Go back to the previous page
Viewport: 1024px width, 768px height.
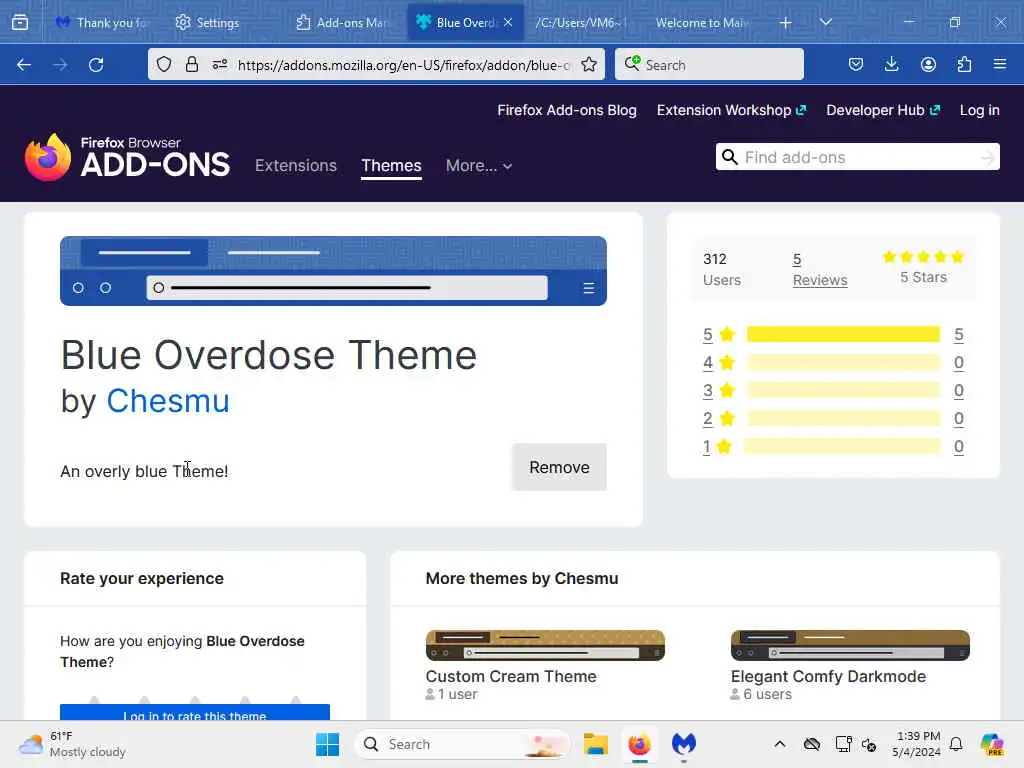[24, 65]
